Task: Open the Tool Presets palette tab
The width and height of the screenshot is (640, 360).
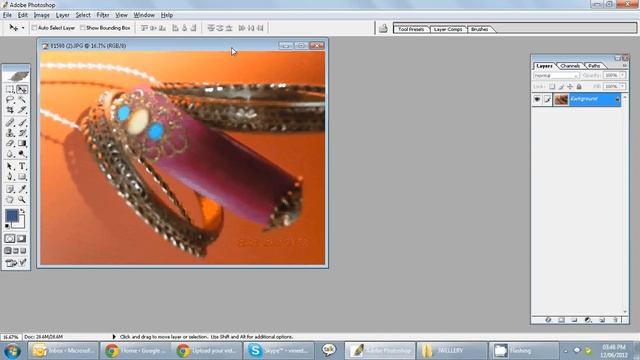Action: [411, 29]
